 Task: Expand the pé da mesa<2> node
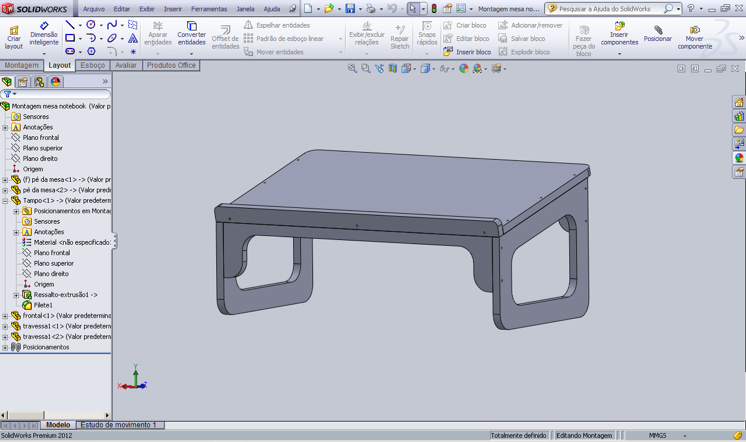5,190
